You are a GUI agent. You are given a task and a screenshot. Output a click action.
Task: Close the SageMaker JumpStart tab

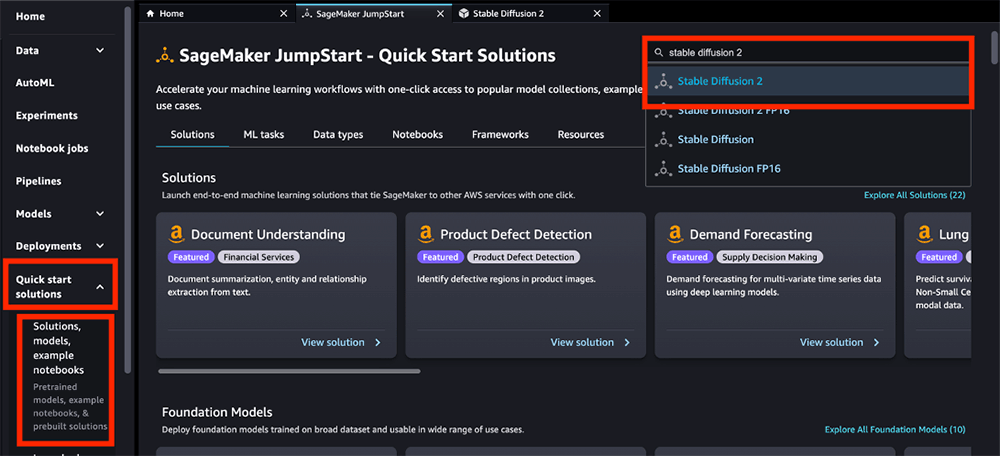(440, 13)
